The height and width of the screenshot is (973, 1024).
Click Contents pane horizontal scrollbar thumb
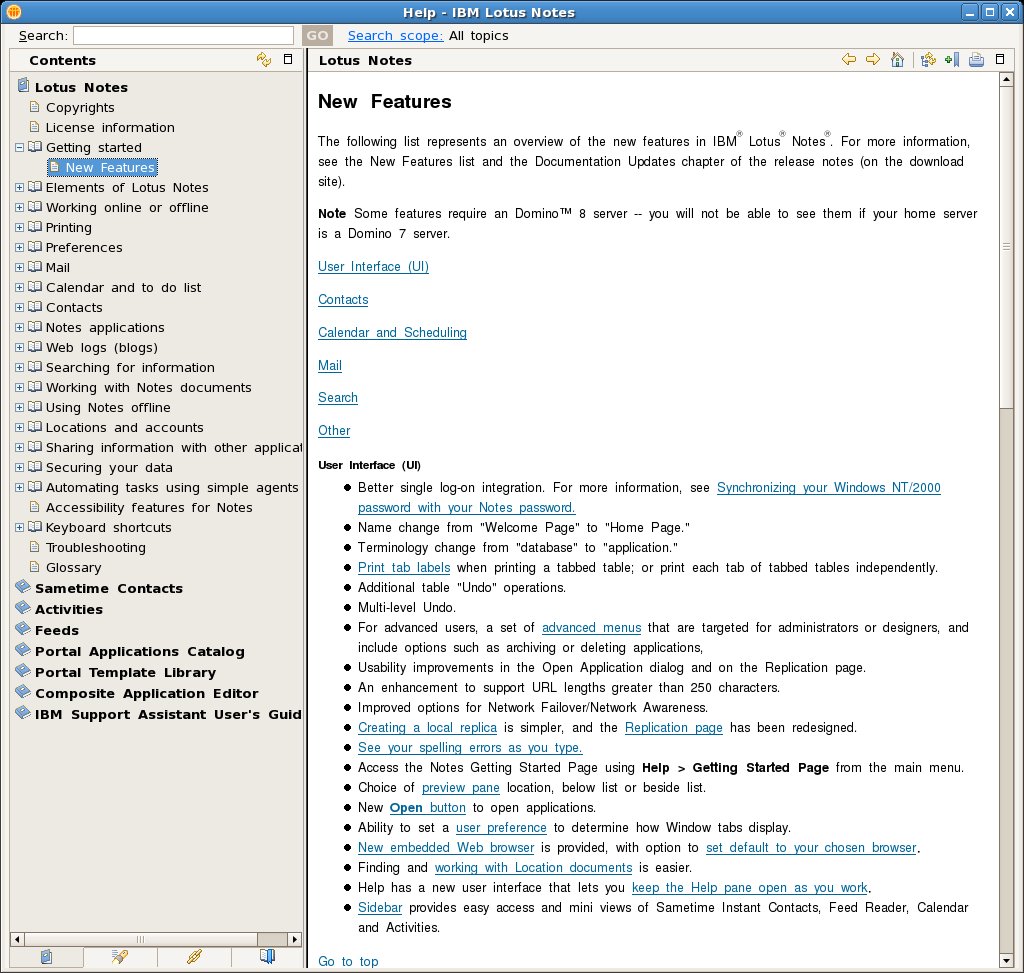(140, 939)
